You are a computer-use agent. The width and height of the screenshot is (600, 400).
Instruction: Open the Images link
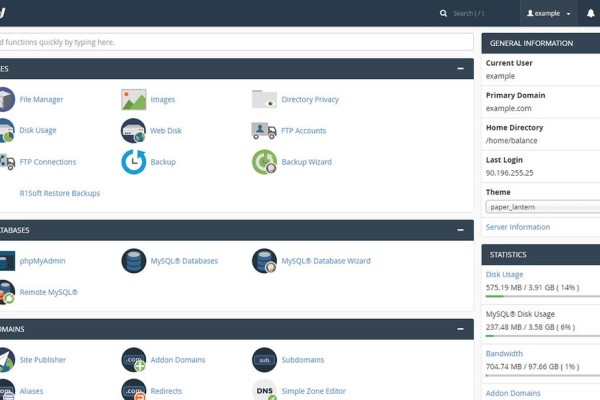pyautogui.click(x=163, y=100)
